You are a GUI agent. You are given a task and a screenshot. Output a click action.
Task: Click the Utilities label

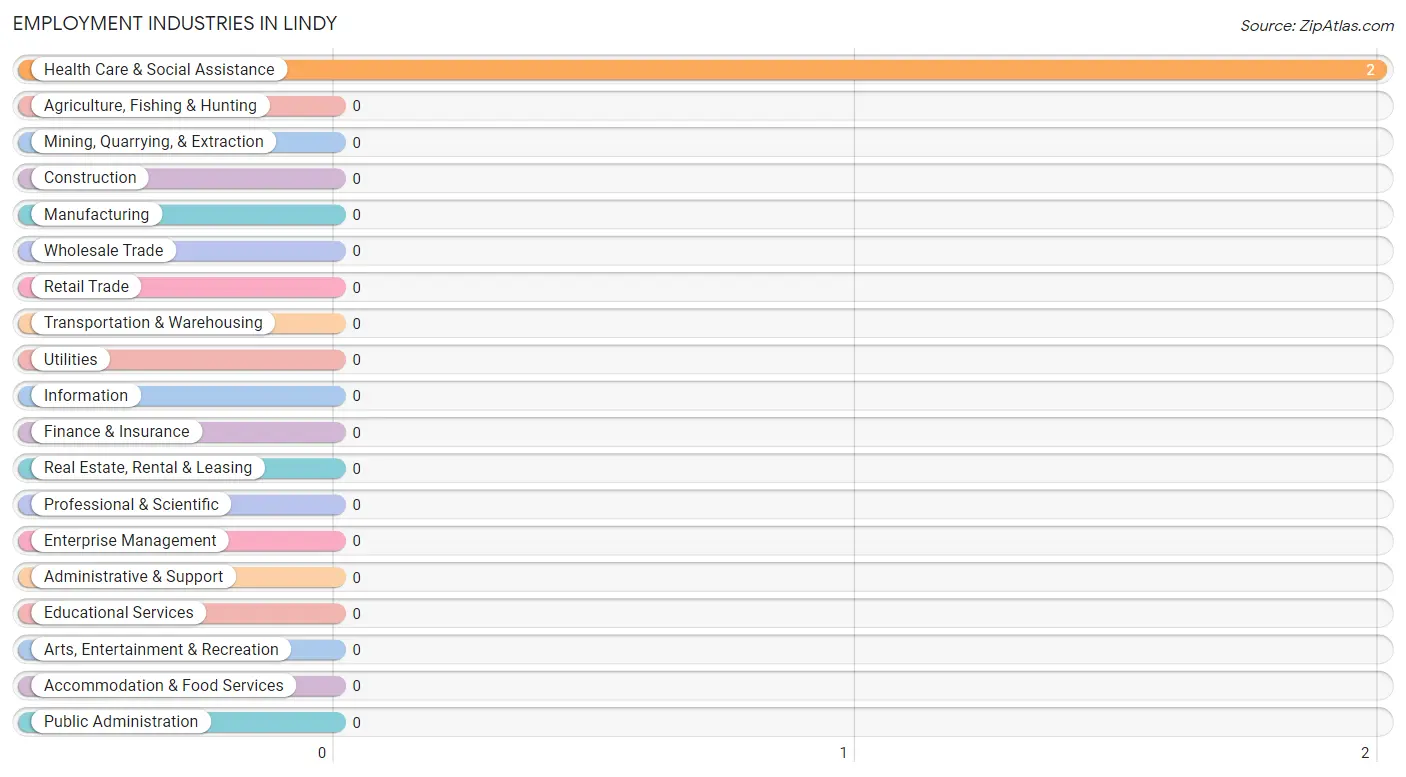coord(71,359)
